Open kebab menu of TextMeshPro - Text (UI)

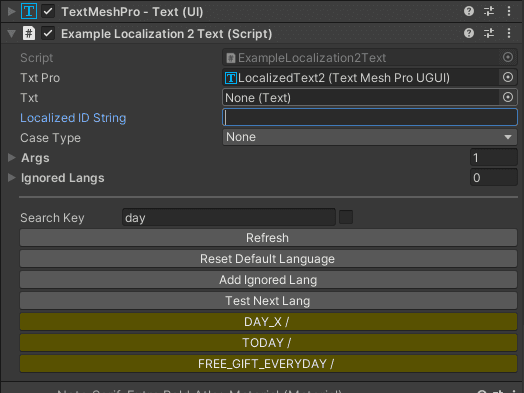(x=509, y=11)
